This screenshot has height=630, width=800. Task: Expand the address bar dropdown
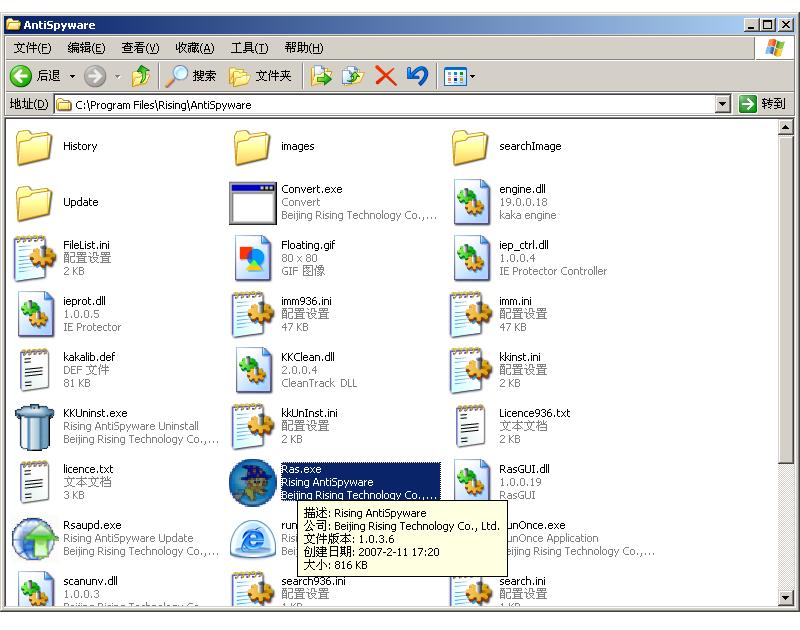[722, 105]
